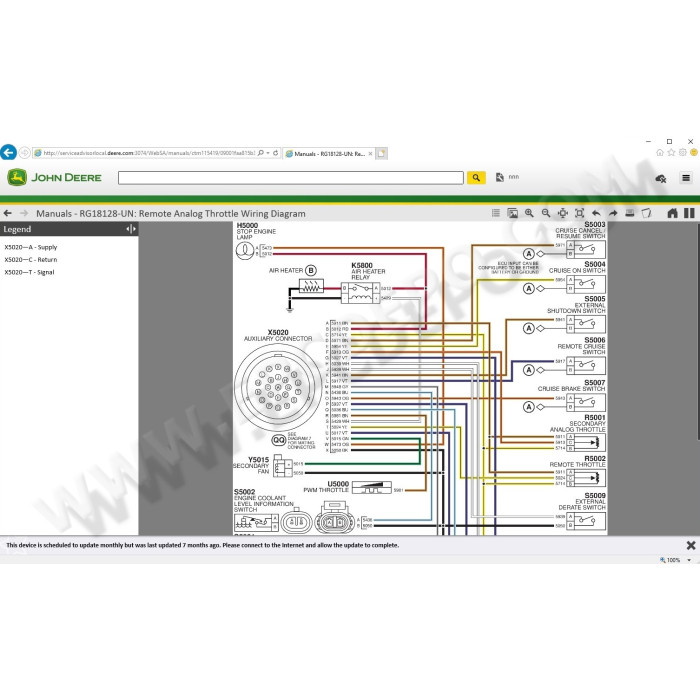Open browser Tools gear icon

(683, 153)
